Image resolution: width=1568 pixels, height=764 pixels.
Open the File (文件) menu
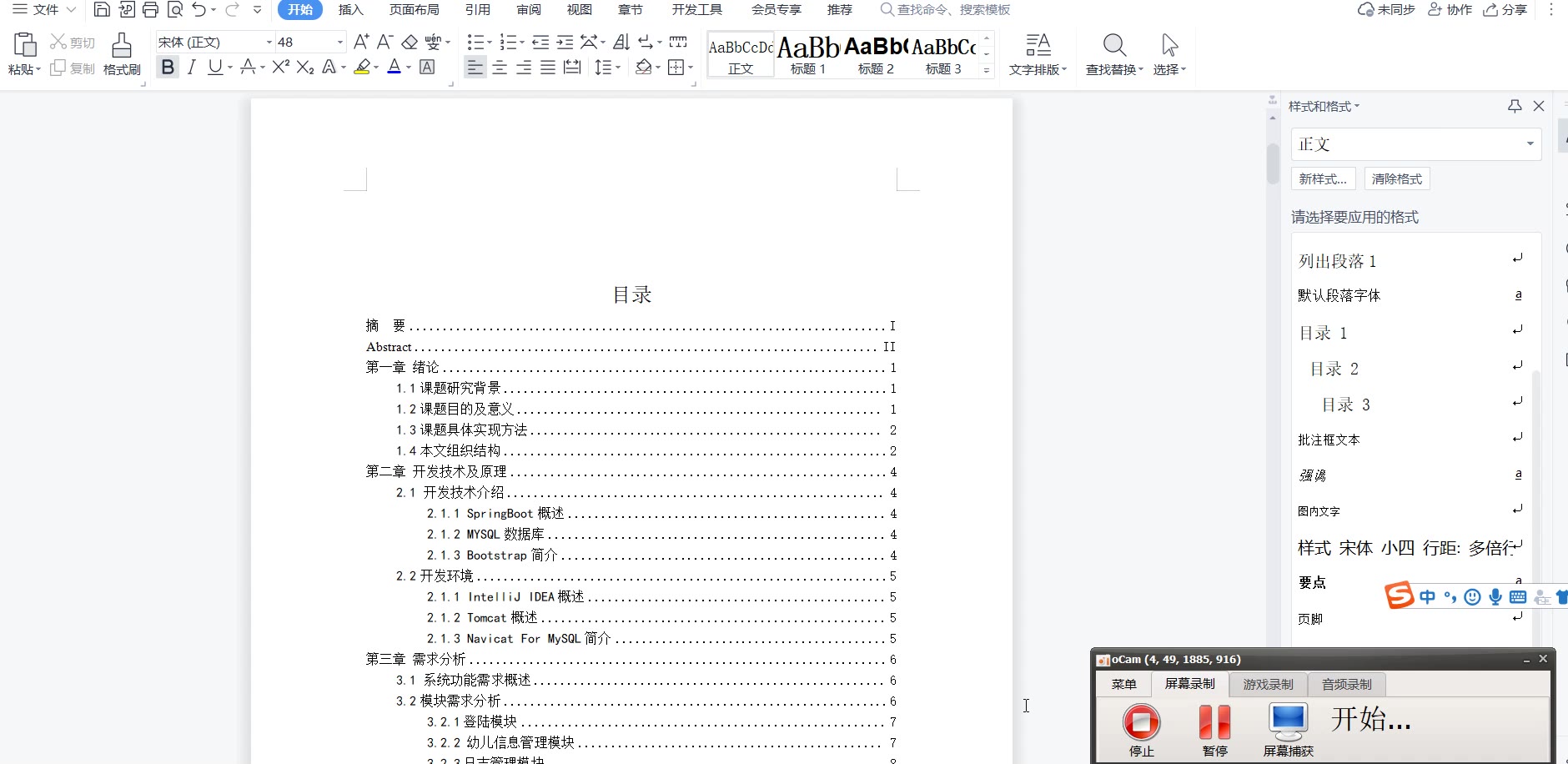point(44,10)
